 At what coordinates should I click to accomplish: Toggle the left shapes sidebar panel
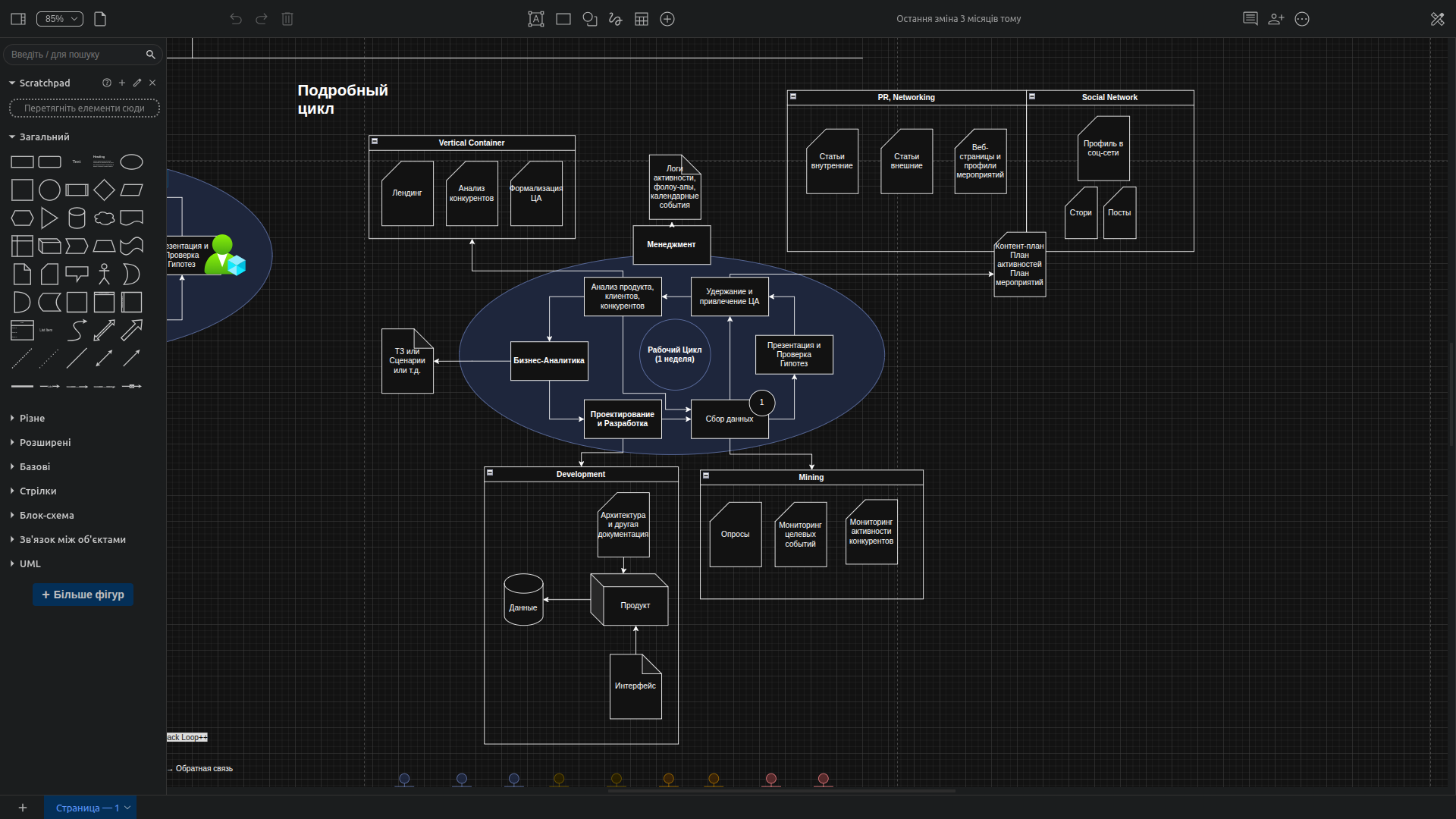tap(18, 19)
